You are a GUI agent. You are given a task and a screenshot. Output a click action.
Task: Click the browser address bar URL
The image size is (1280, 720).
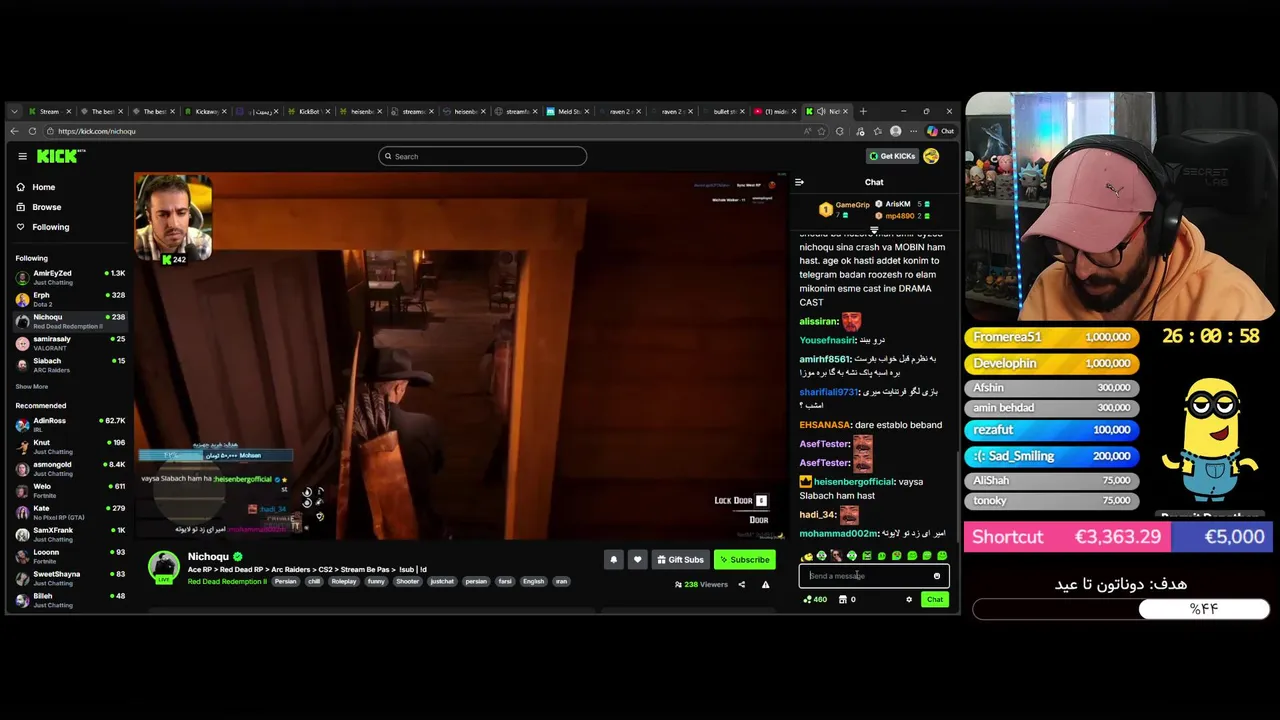97,131
